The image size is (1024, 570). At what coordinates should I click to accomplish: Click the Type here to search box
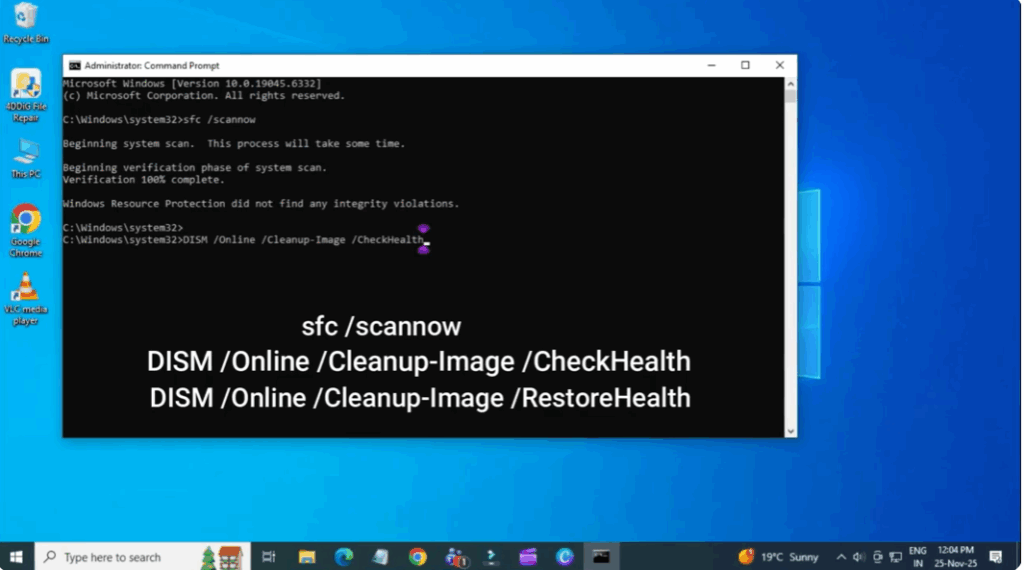142,557
